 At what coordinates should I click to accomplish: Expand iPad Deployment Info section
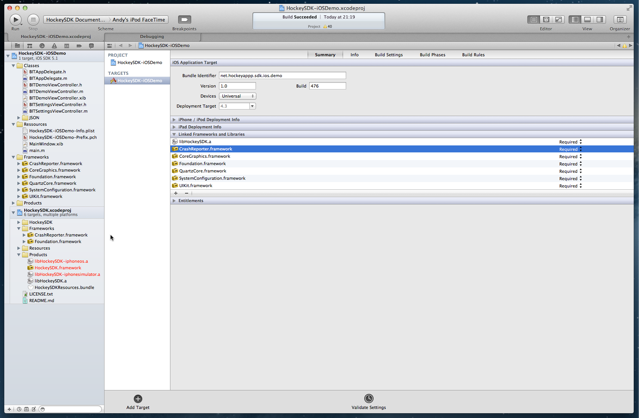pyautogui.click(x=174, y=127)
